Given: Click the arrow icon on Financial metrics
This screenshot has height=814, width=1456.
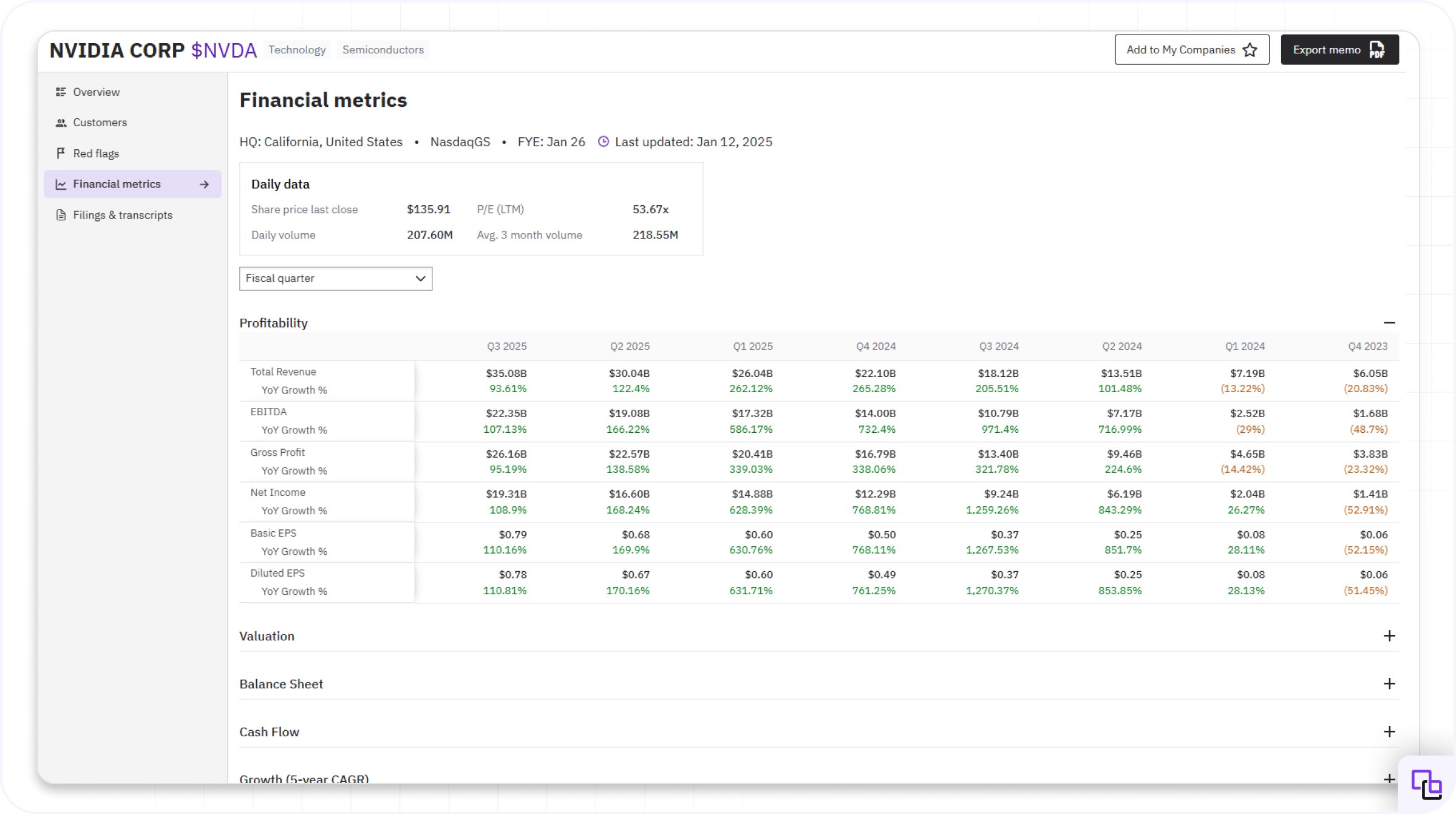Looking at the screenshot, I should pos(204,184).
